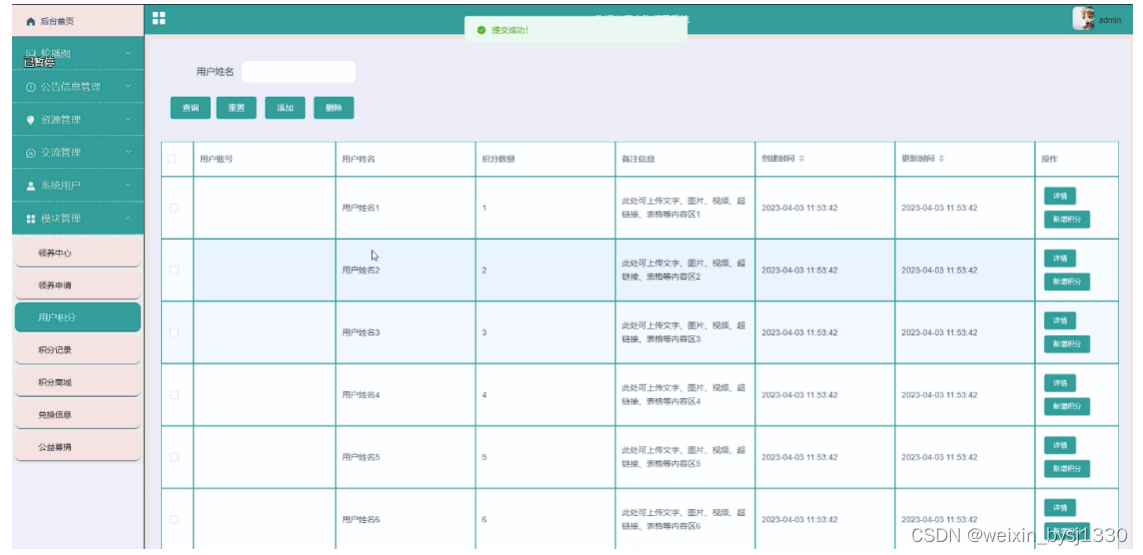Screen dimensions: 1143x555
Task: Click the 删除 delete button
Action: click(x=334, y=108)
